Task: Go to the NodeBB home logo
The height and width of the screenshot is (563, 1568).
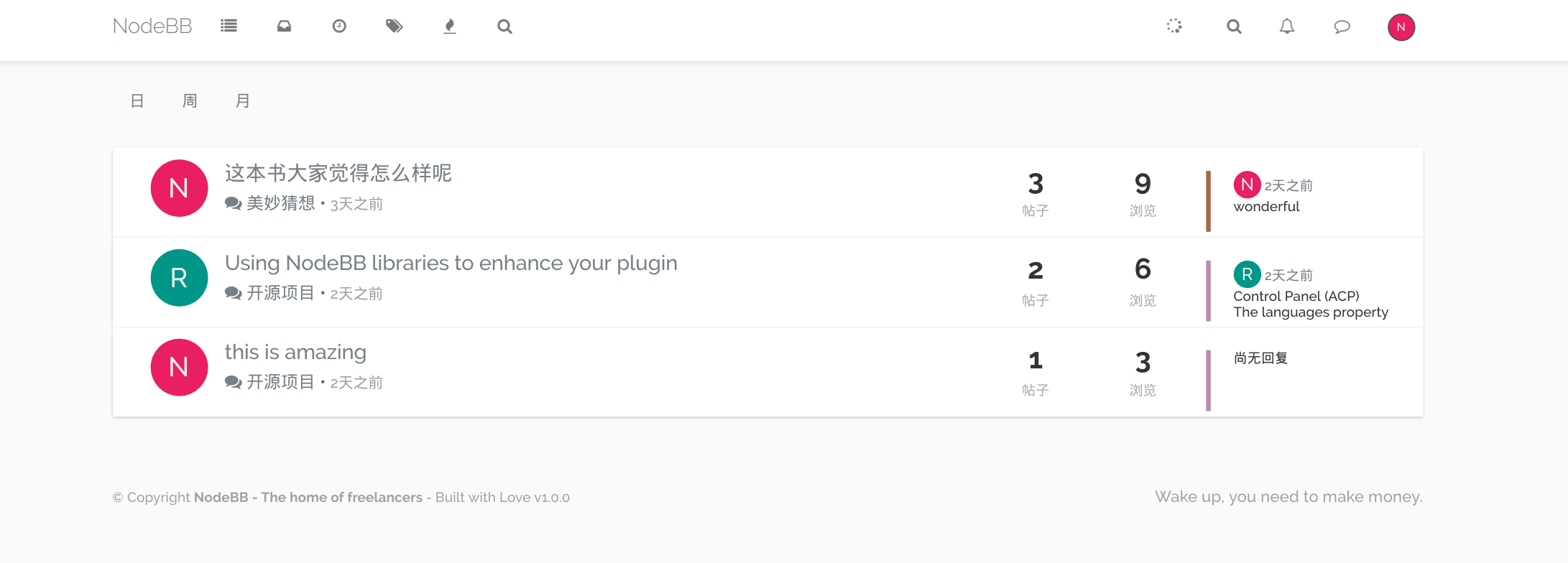Action: 152,27
